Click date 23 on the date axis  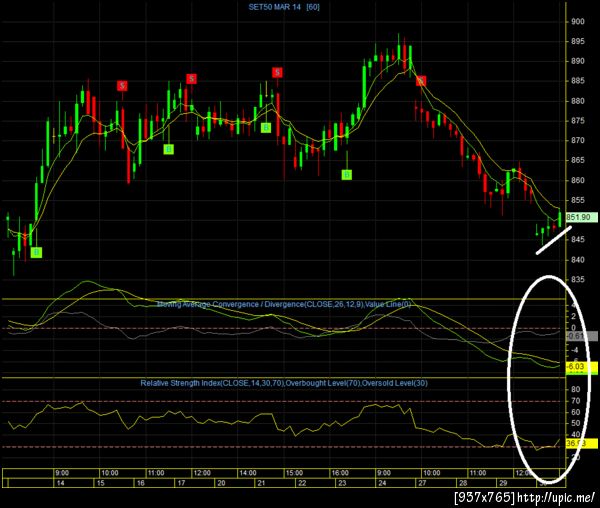click(x=342, y=483)
